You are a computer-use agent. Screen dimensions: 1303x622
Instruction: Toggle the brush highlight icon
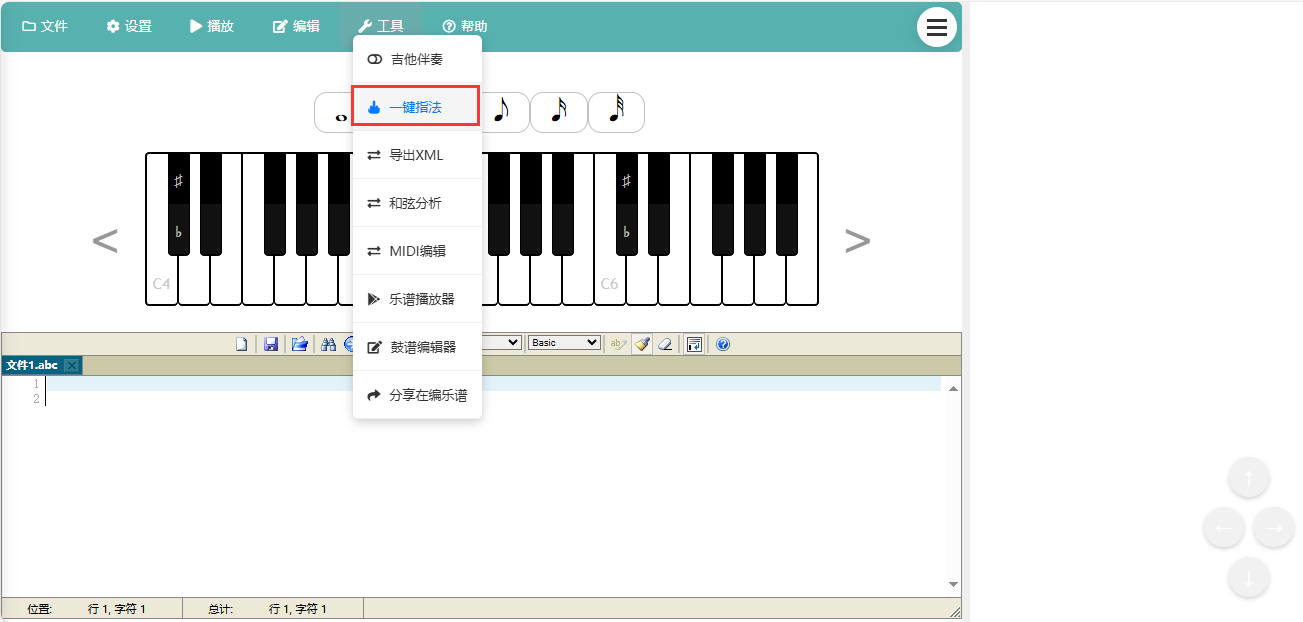tap(642, 344)
